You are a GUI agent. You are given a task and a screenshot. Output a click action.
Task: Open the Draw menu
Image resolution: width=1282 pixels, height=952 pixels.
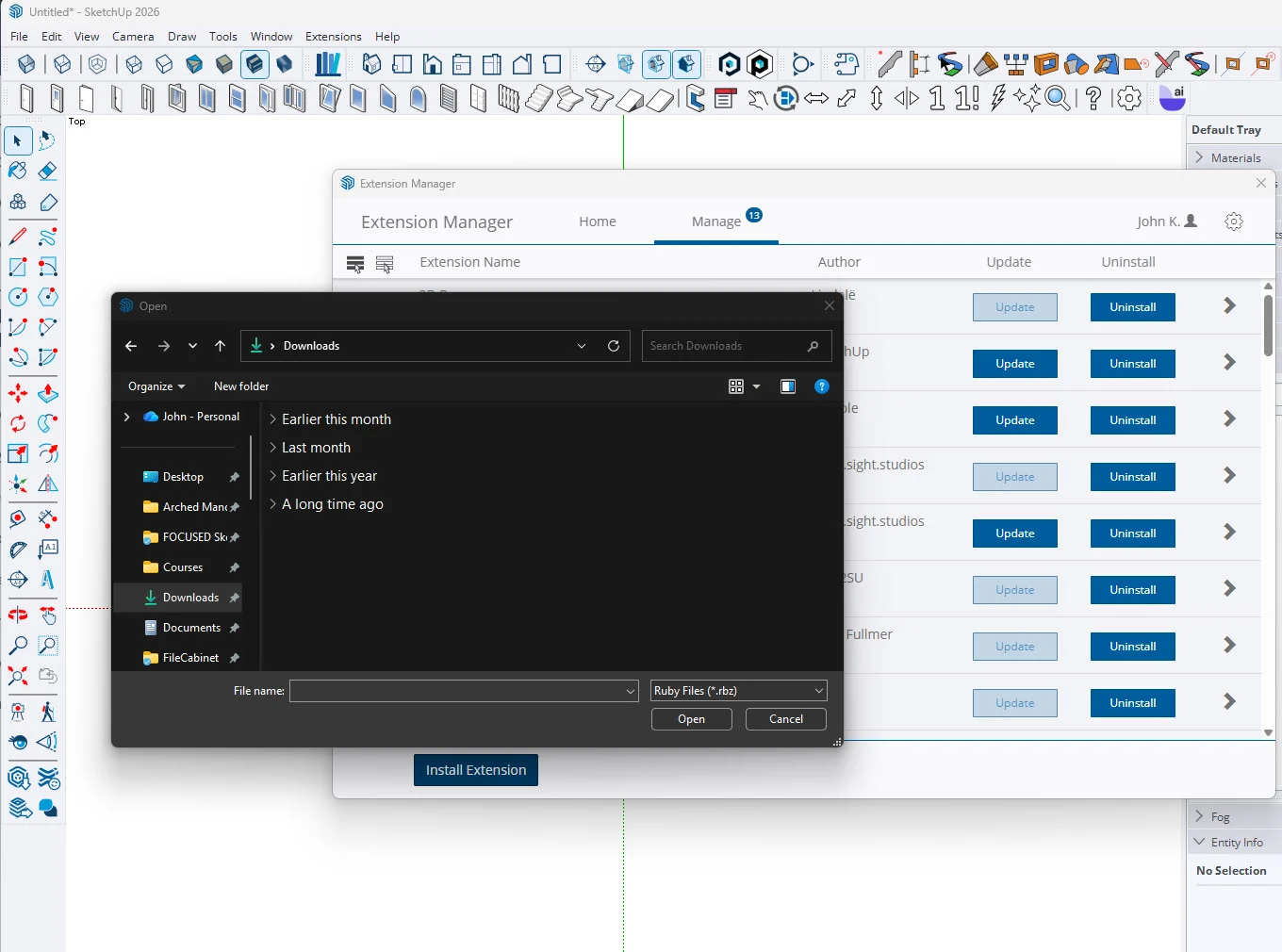coord(182,37)
